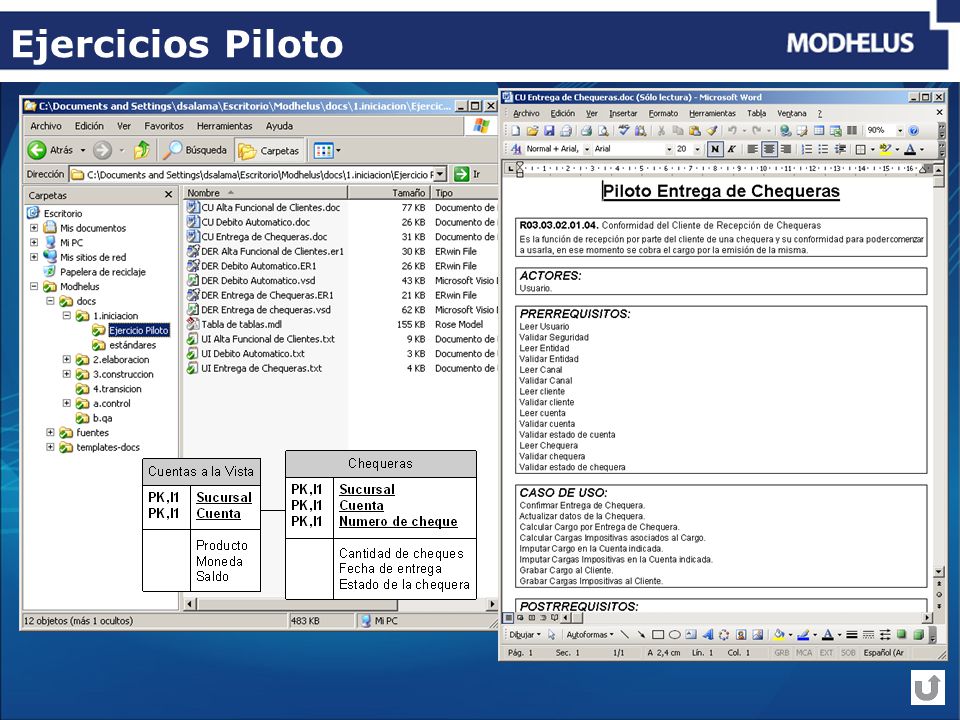Expand the fuentes folder node
Screen dimensions: 960x720
click(x=50, y=432)
